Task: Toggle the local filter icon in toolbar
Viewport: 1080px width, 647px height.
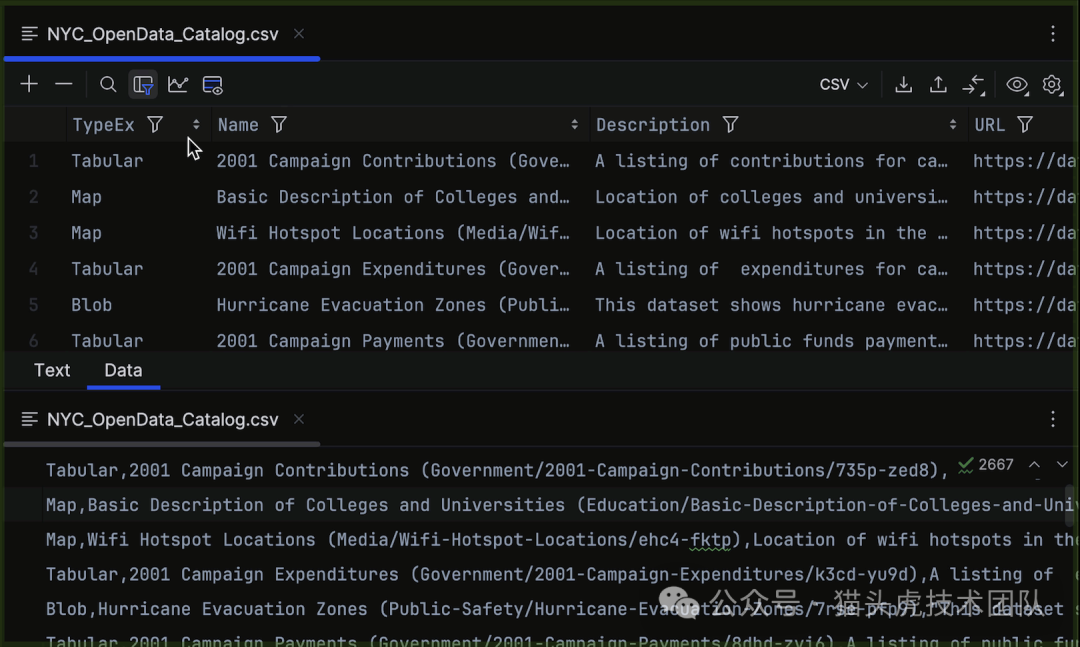Action: [x=143, y=85]
